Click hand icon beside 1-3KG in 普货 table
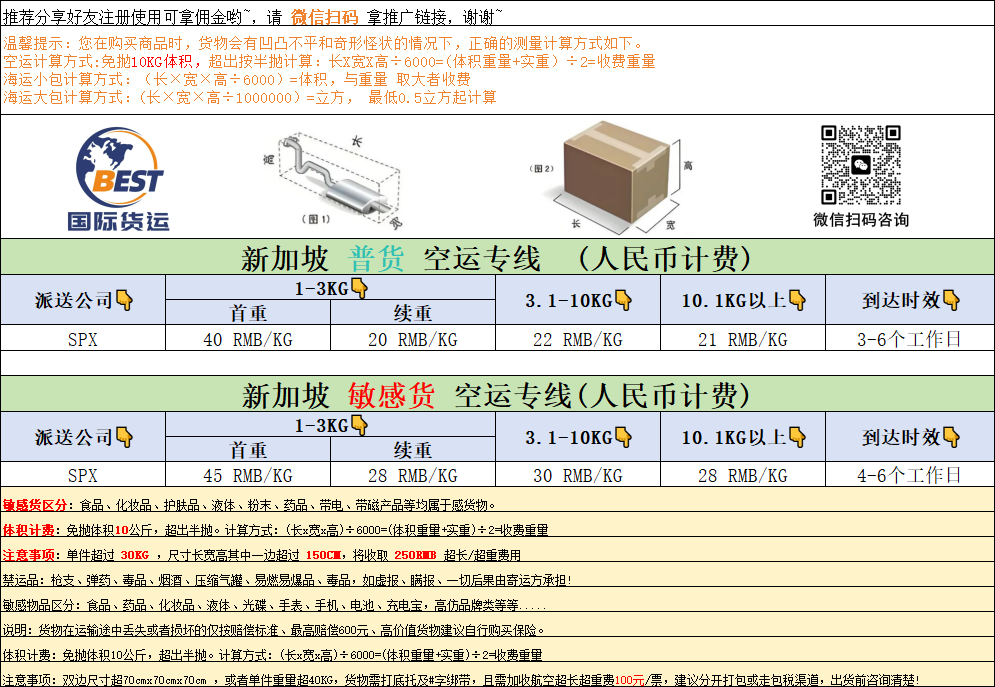995x687 pixels. [x=359, y=289]
